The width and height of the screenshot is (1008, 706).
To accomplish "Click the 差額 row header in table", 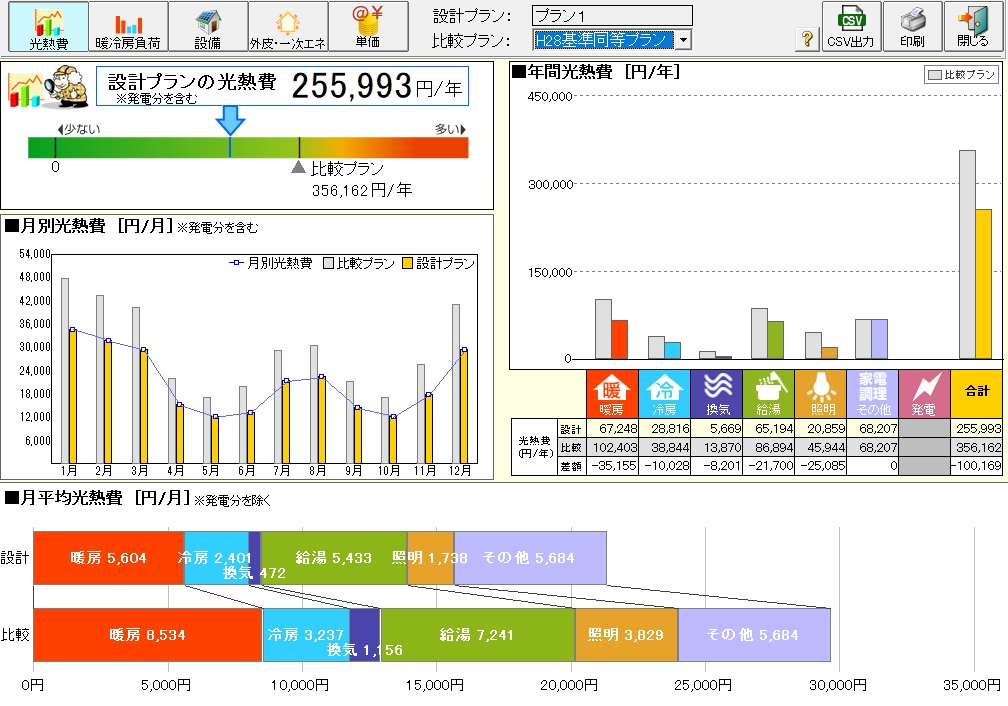I will tap(571, 466).
